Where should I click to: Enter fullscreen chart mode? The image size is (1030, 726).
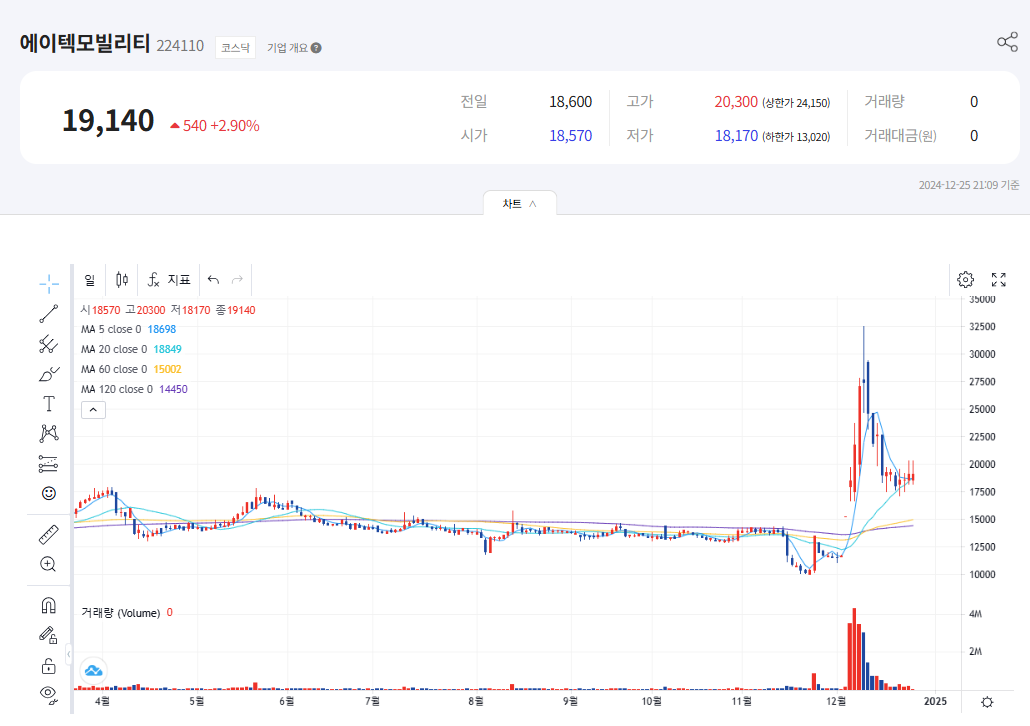(x=998, y=280)
